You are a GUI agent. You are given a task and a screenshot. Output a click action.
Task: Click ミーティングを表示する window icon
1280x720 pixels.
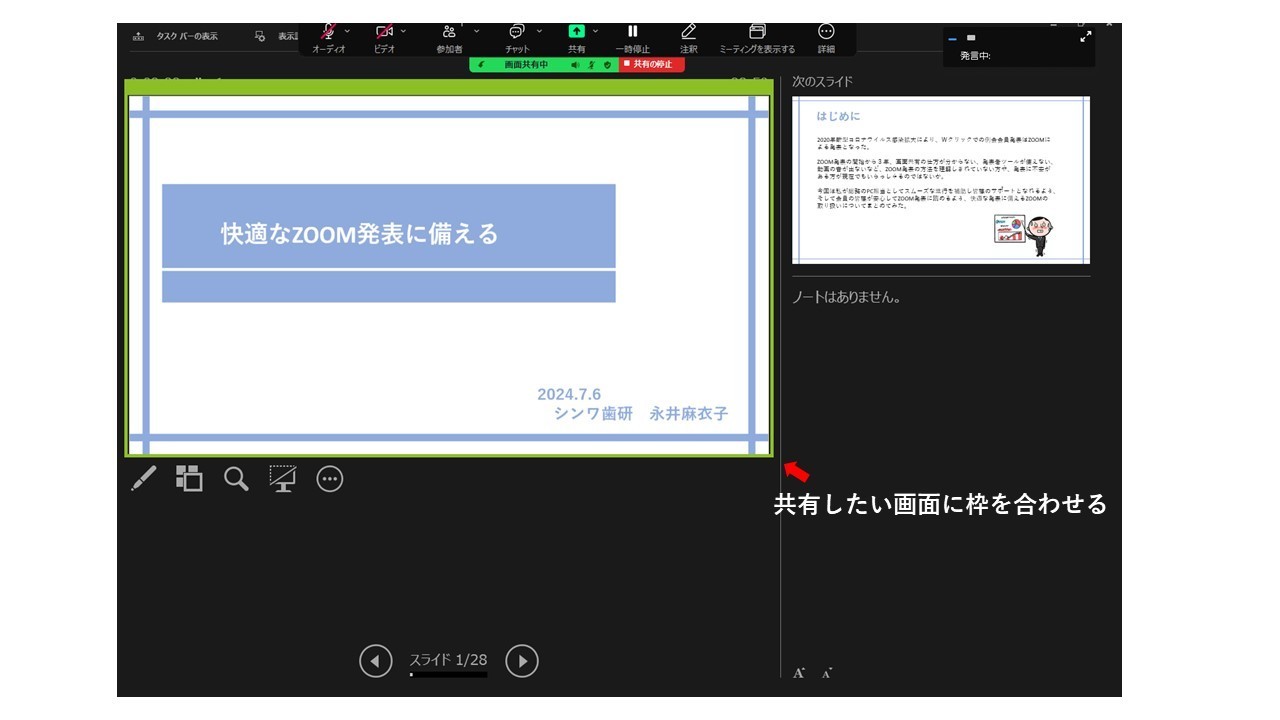click(757, 31)
